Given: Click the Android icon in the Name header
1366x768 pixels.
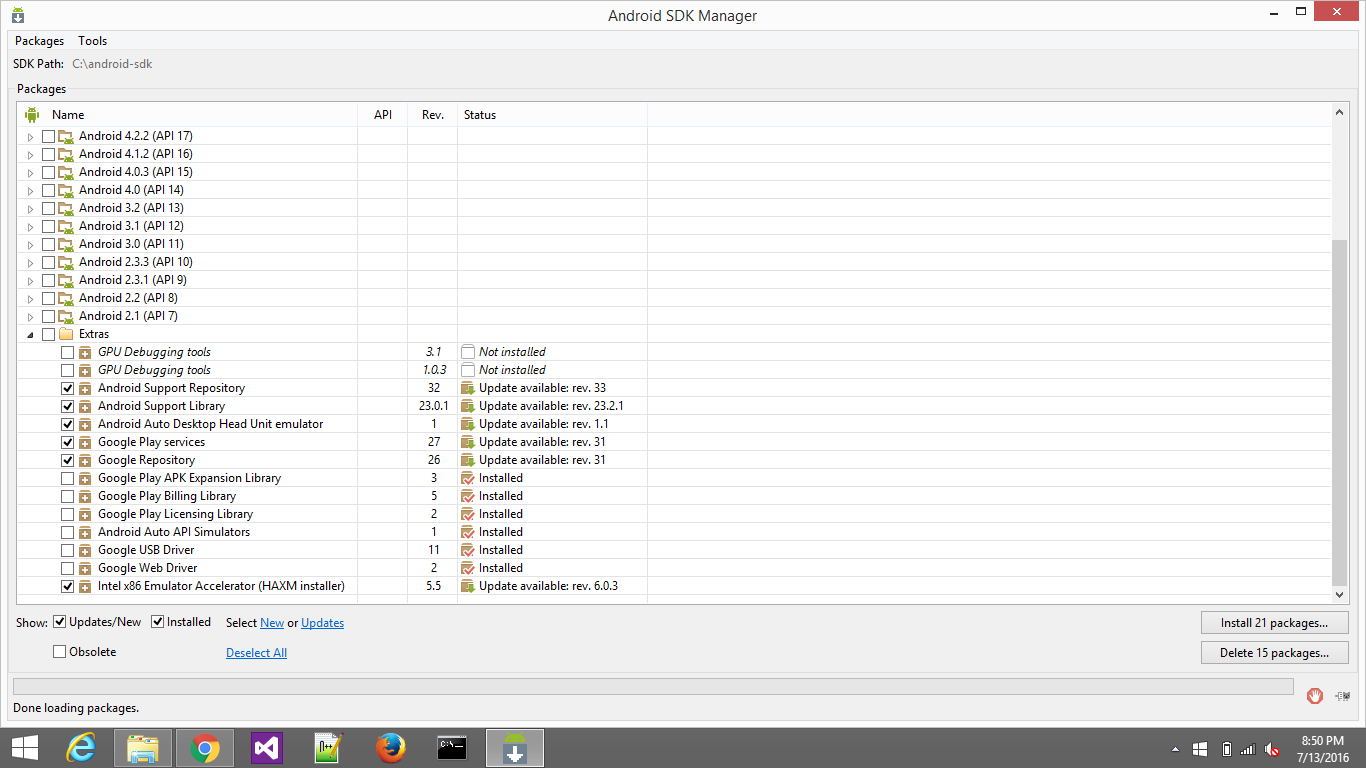Looking at the screenshot, I should 32,115.
